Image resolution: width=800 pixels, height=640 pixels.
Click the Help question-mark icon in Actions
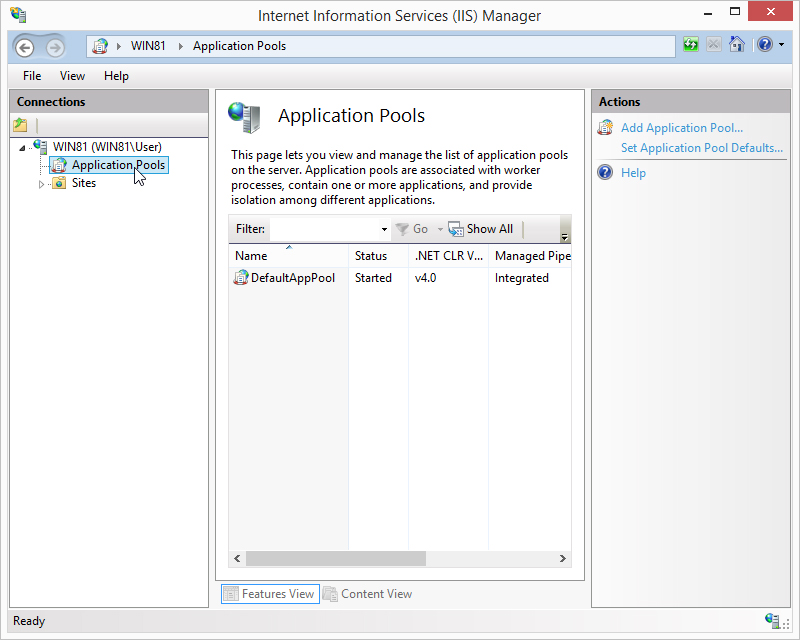click(x=605, y=173)
